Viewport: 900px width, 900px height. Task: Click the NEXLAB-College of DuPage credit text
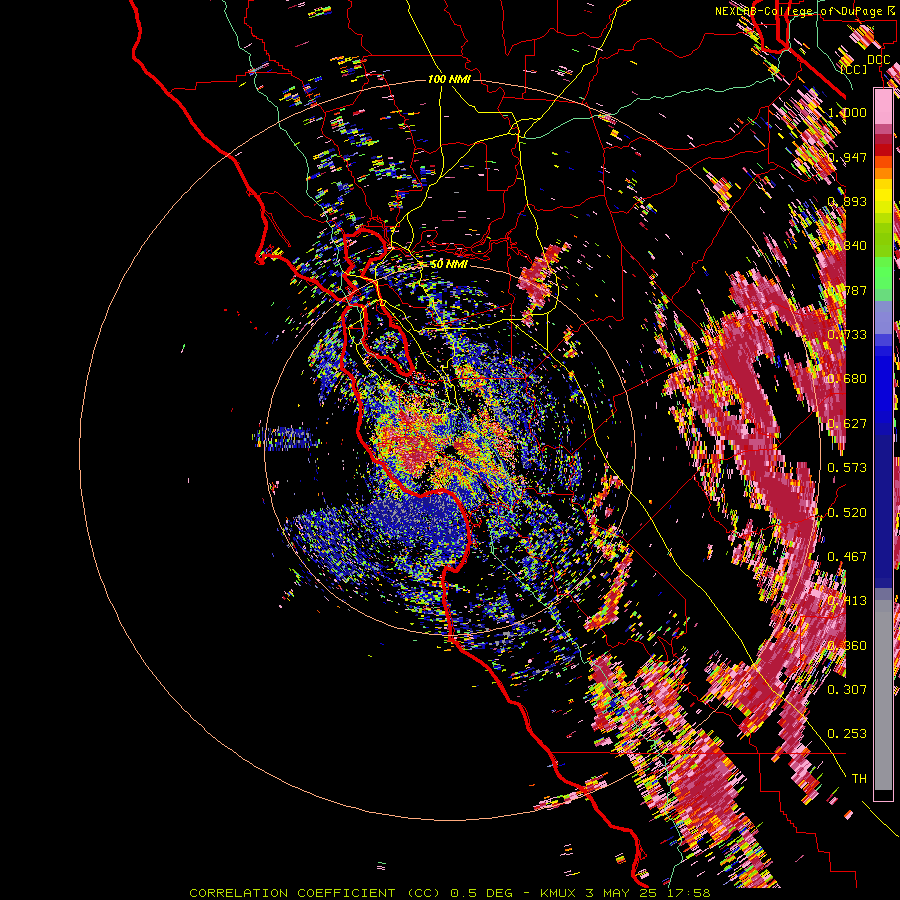799,11
